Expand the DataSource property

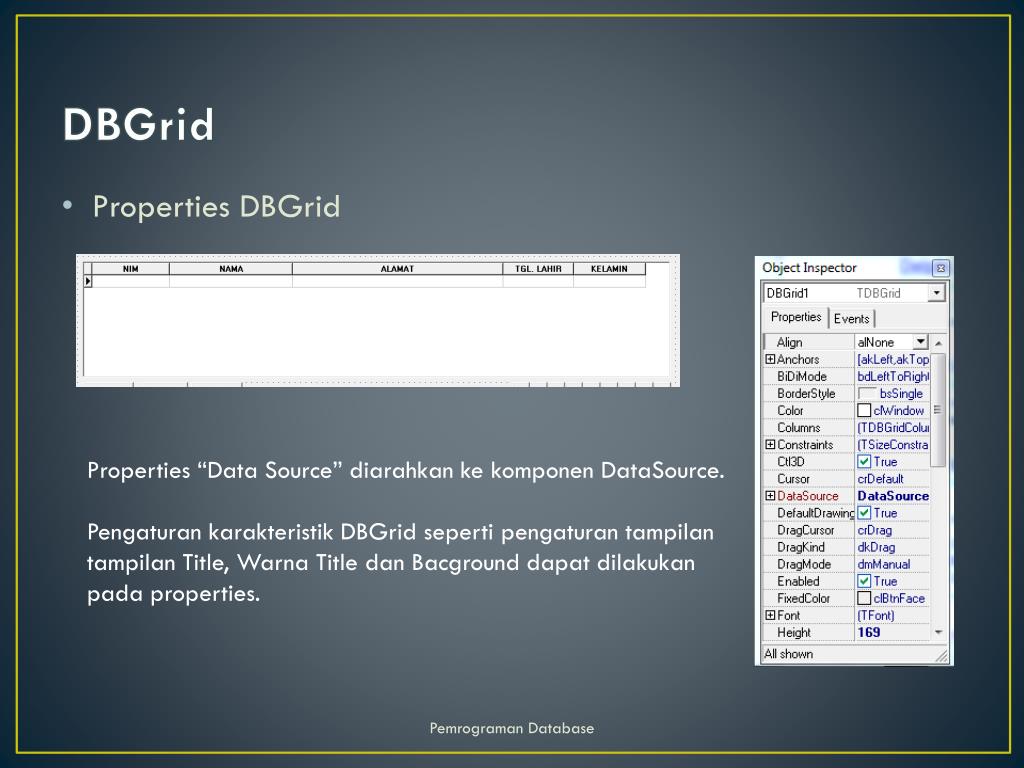[x=770, y=496]
